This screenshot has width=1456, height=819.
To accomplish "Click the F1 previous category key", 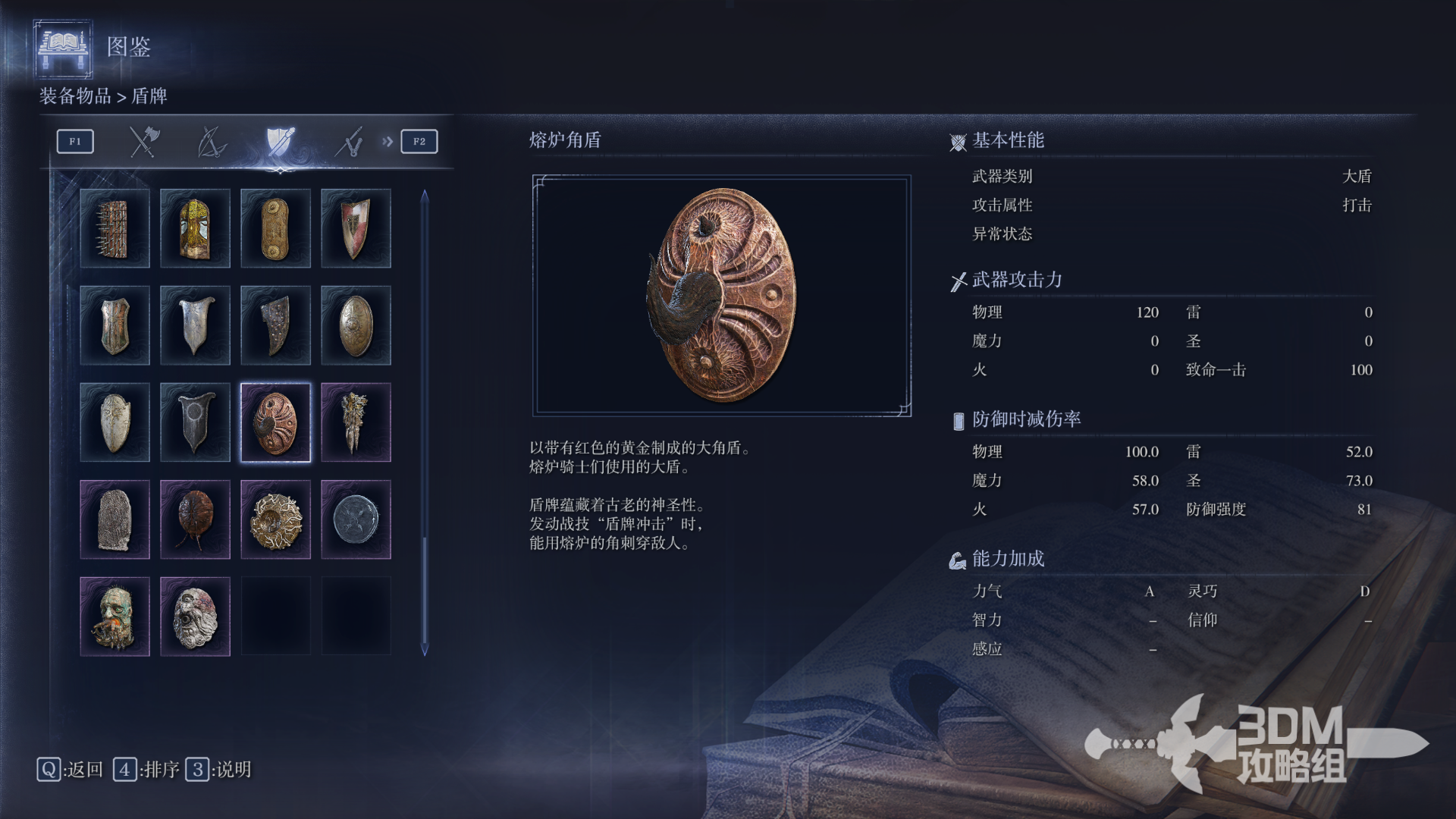I will (x=75, y=141).
